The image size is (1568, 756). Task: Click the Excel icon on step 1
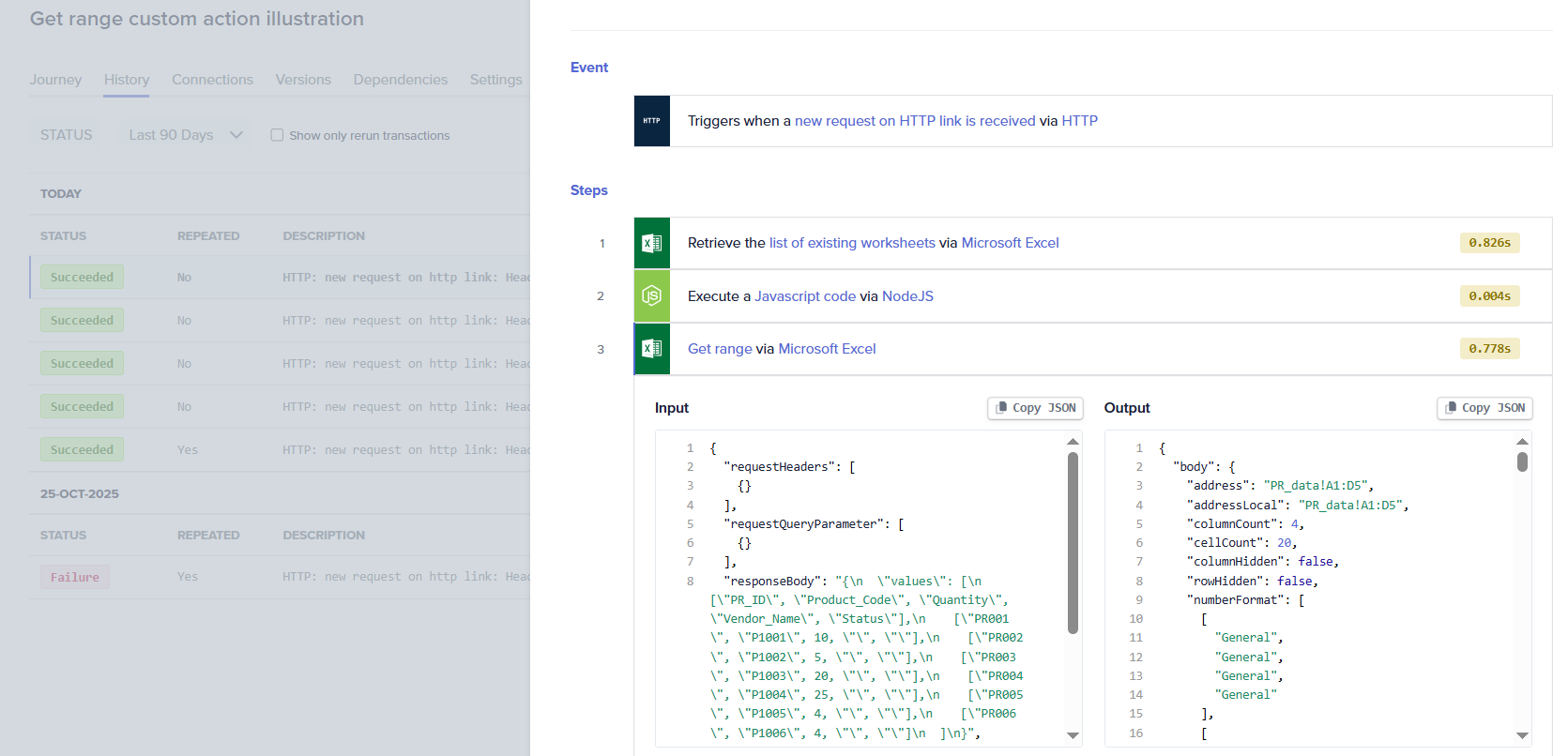click(652, 243)
